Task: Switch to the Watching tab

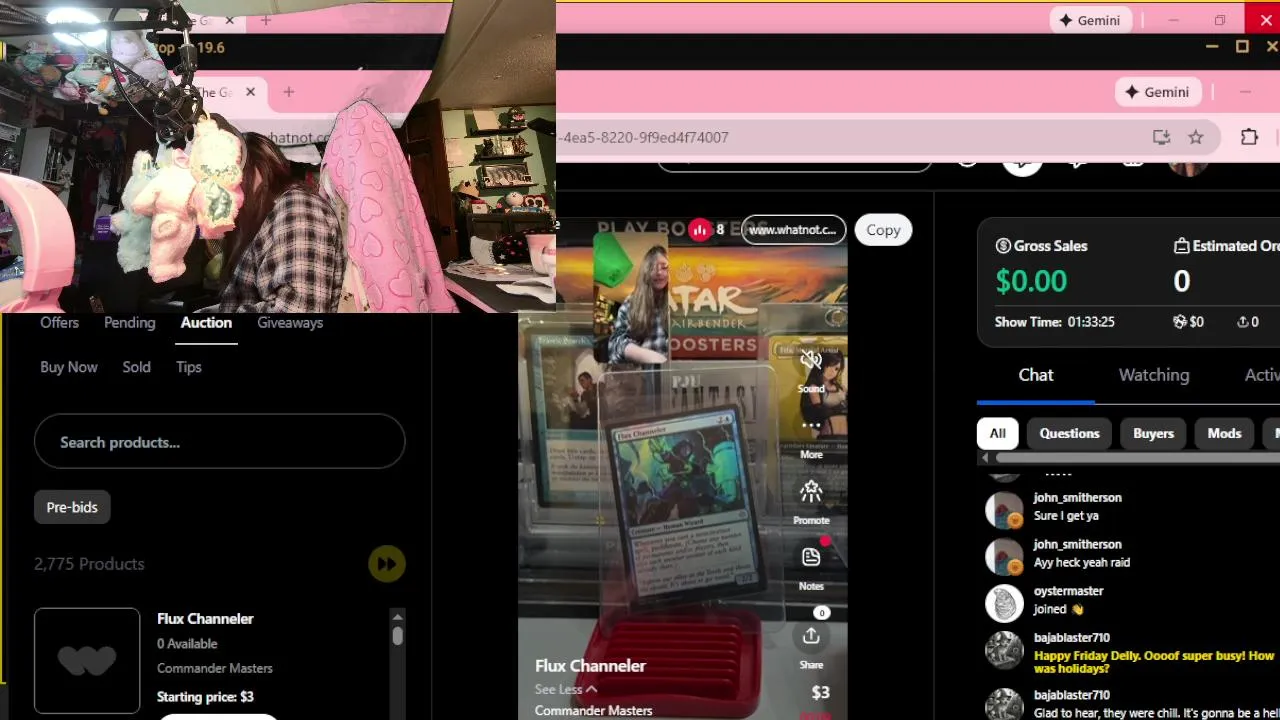Action: [1154, 375]
